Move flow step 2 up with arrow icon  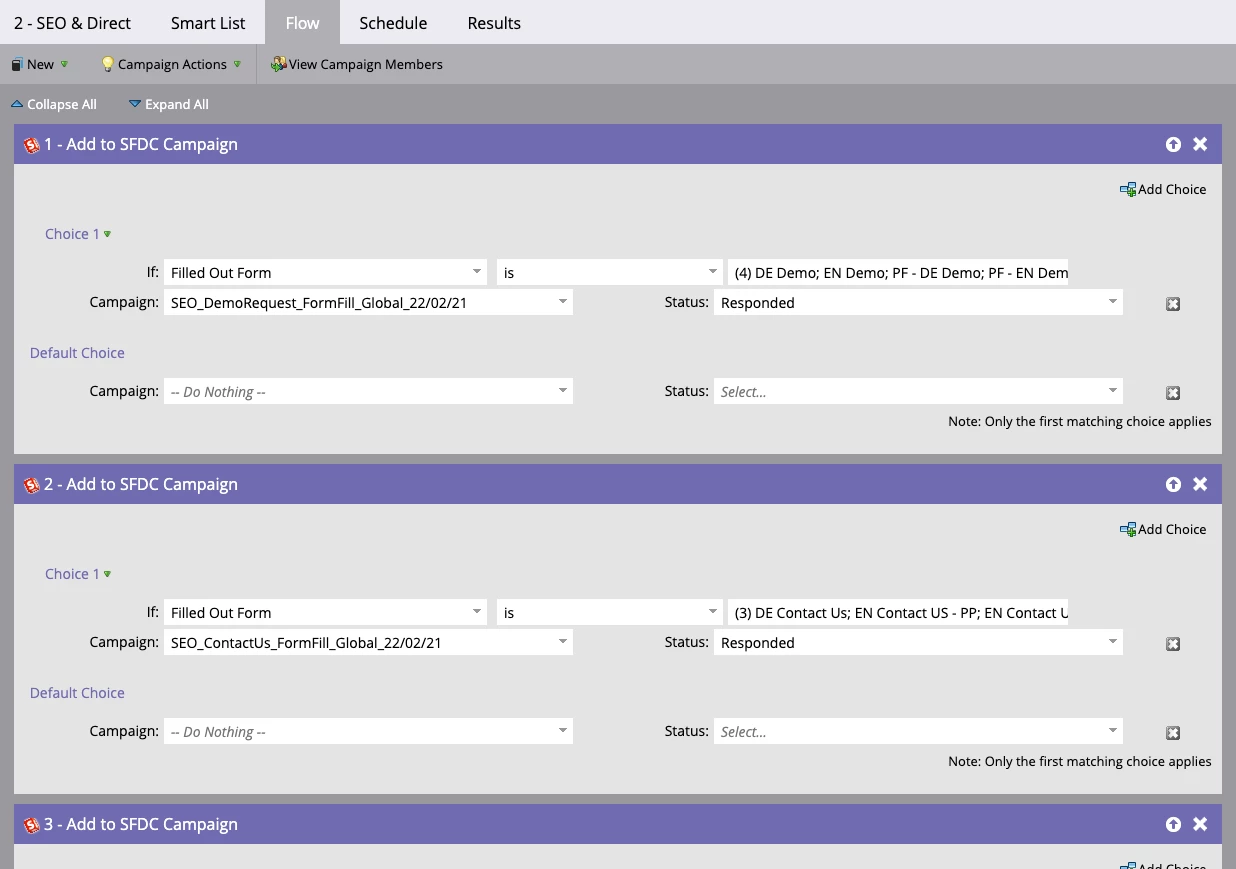[x=1173, y=484]
